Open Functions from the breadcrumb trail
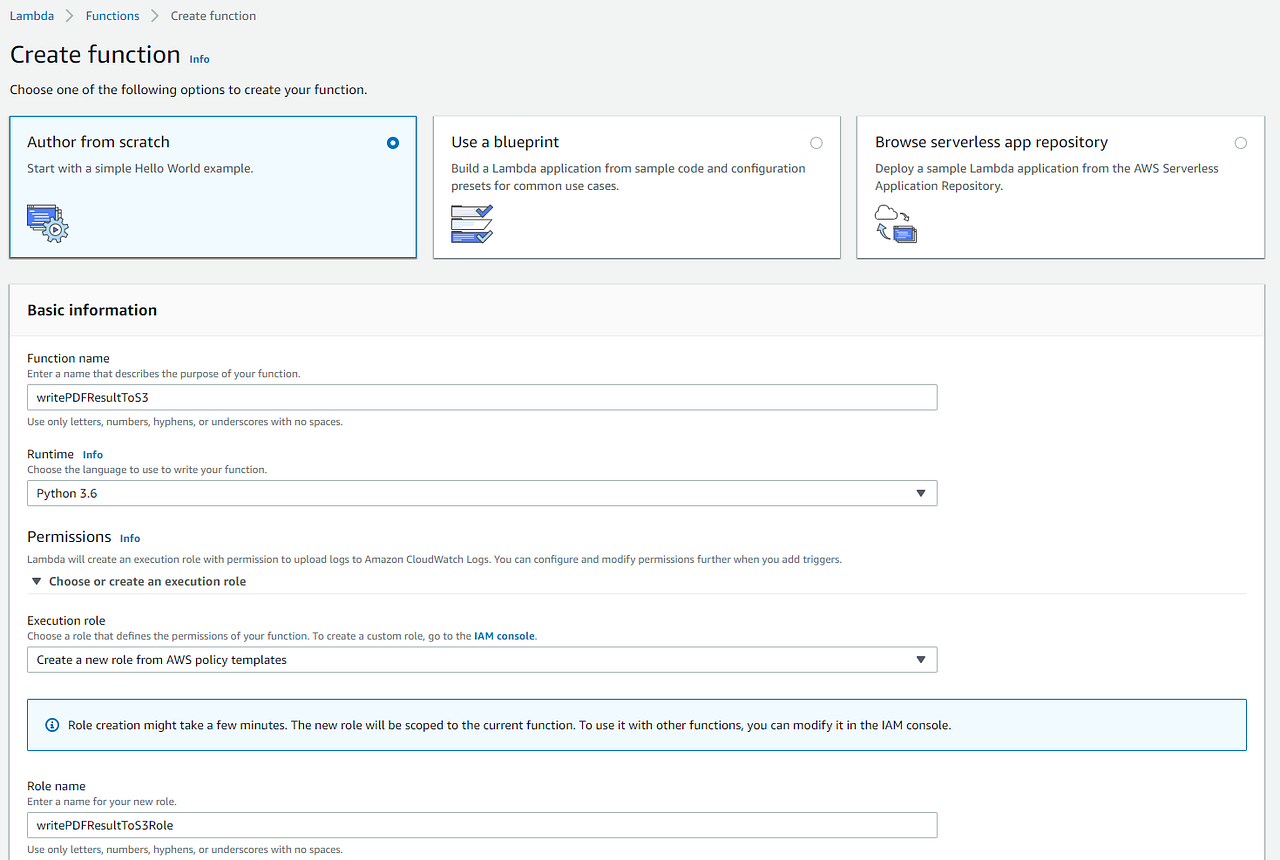Image resolution: width=1280 pixels, height=860 pixels. click(x=112, y=15)
